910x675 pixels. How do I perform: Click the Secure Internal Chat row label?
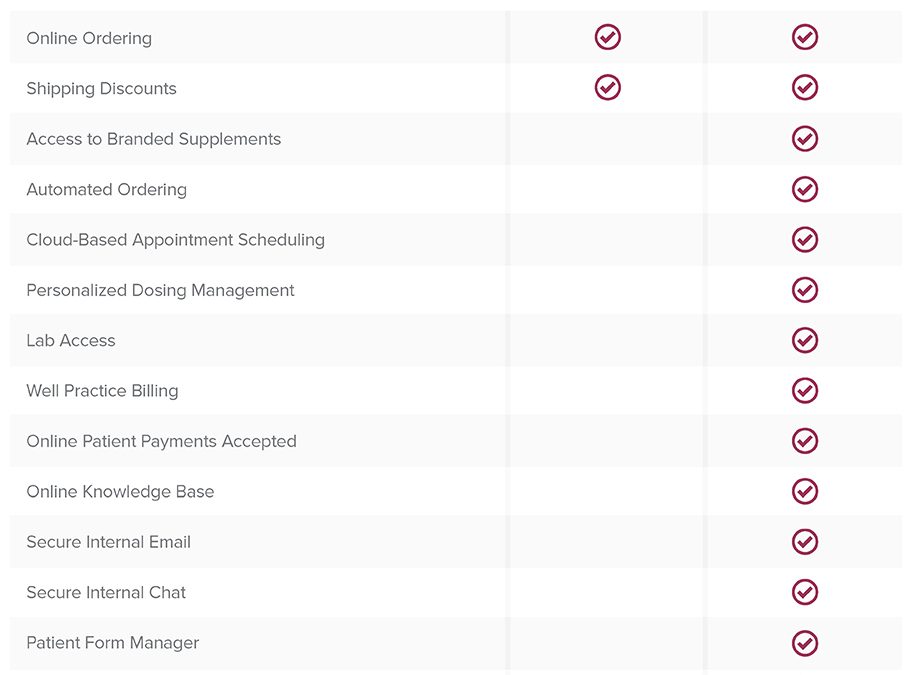coord(106,592)
